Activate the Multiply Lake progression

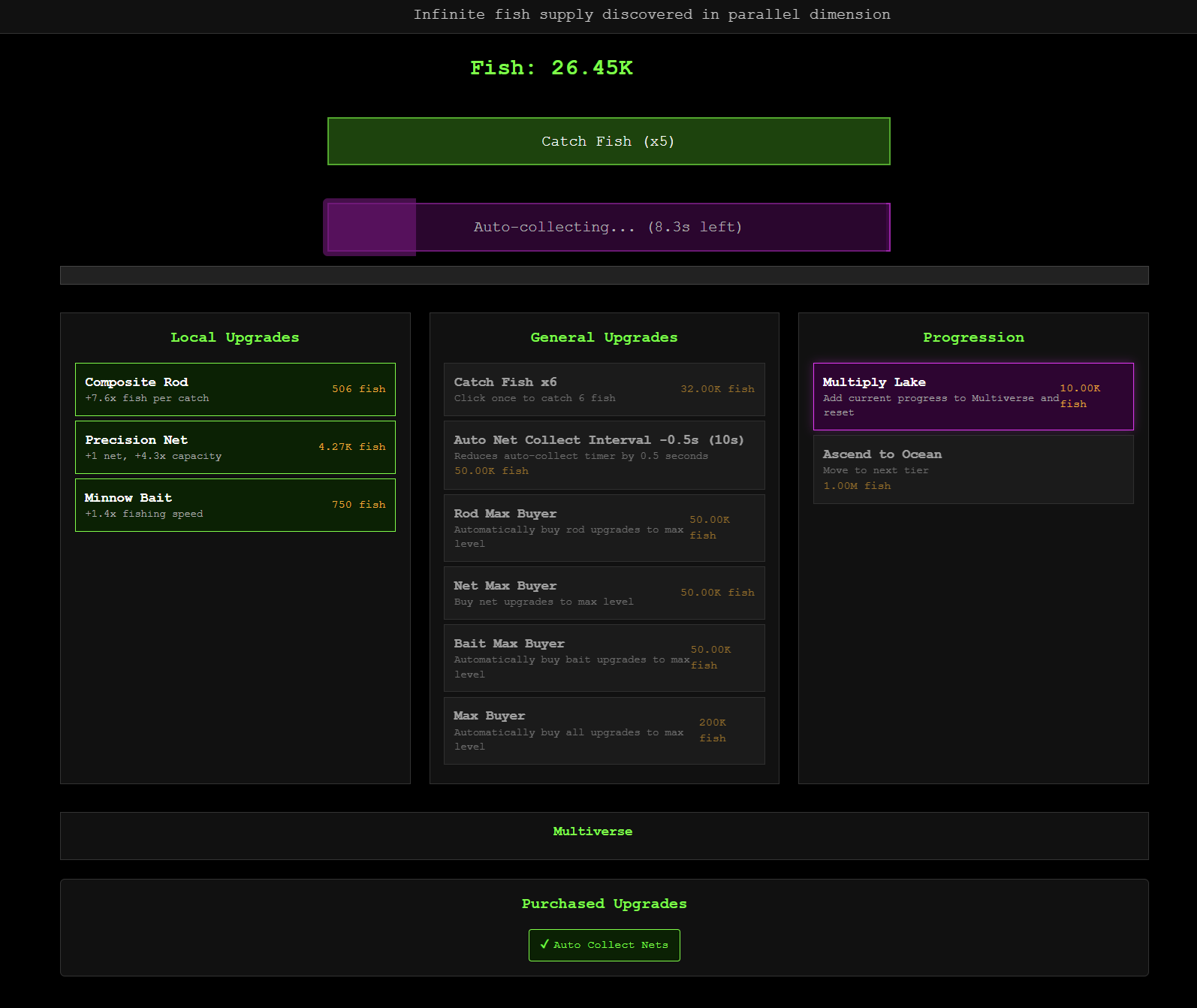pyautogui.click(x=972, y=396)
